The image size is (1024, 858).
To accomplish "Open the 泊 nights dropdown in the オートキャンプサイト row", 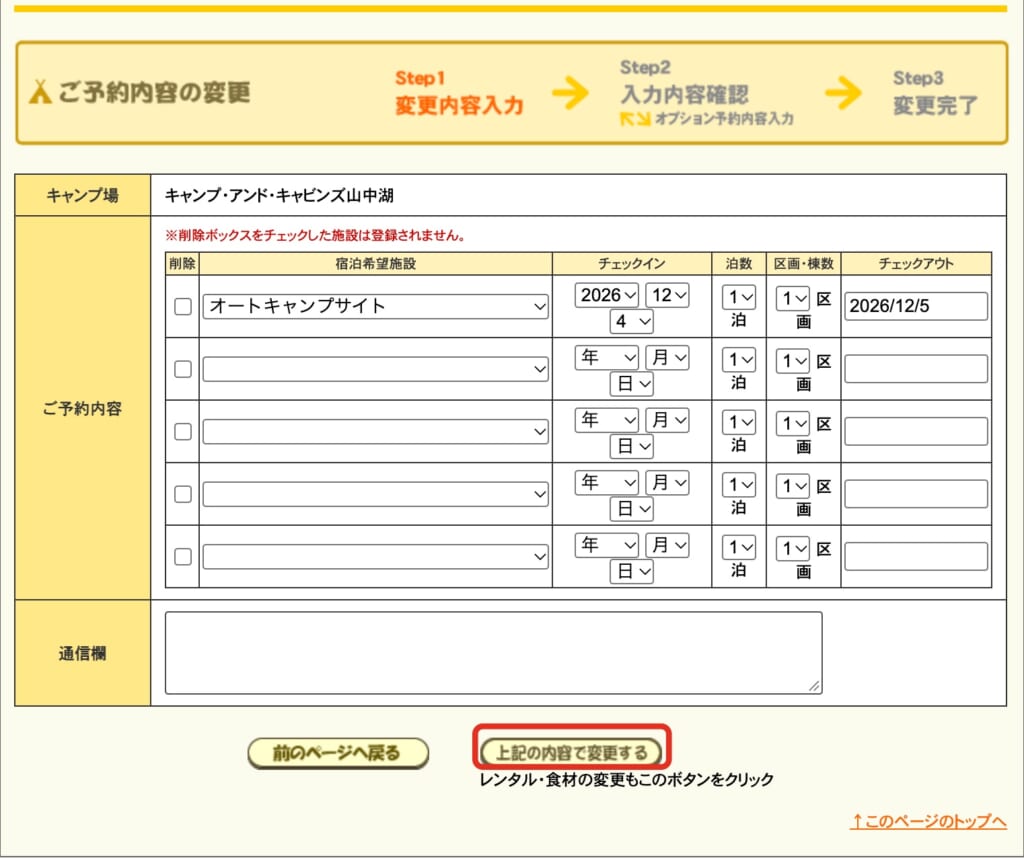I will click(x=739, y=298).
